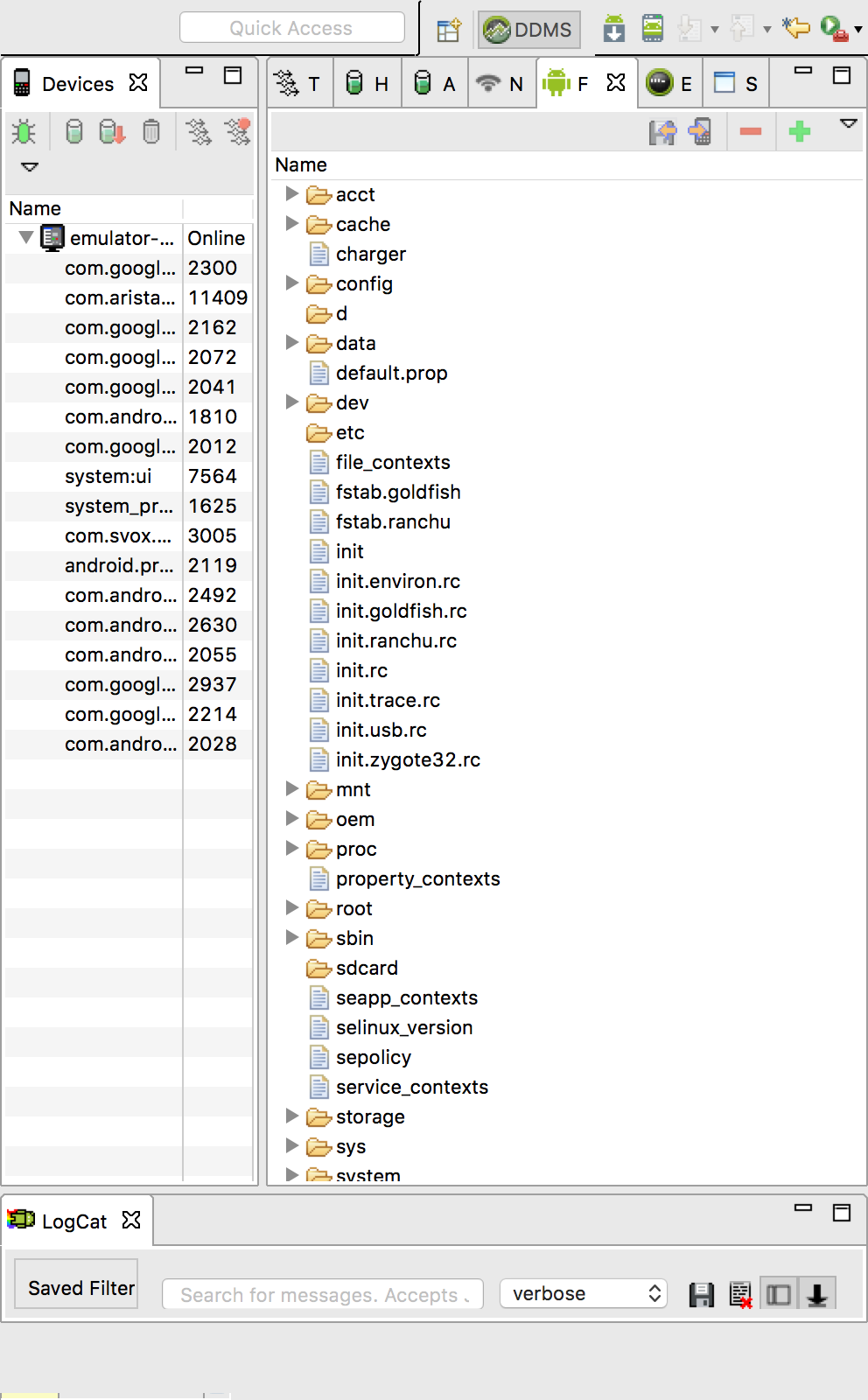
Task: Switch to the Allocation Tracker tab labeled A
Action: (x=435, y=84)
